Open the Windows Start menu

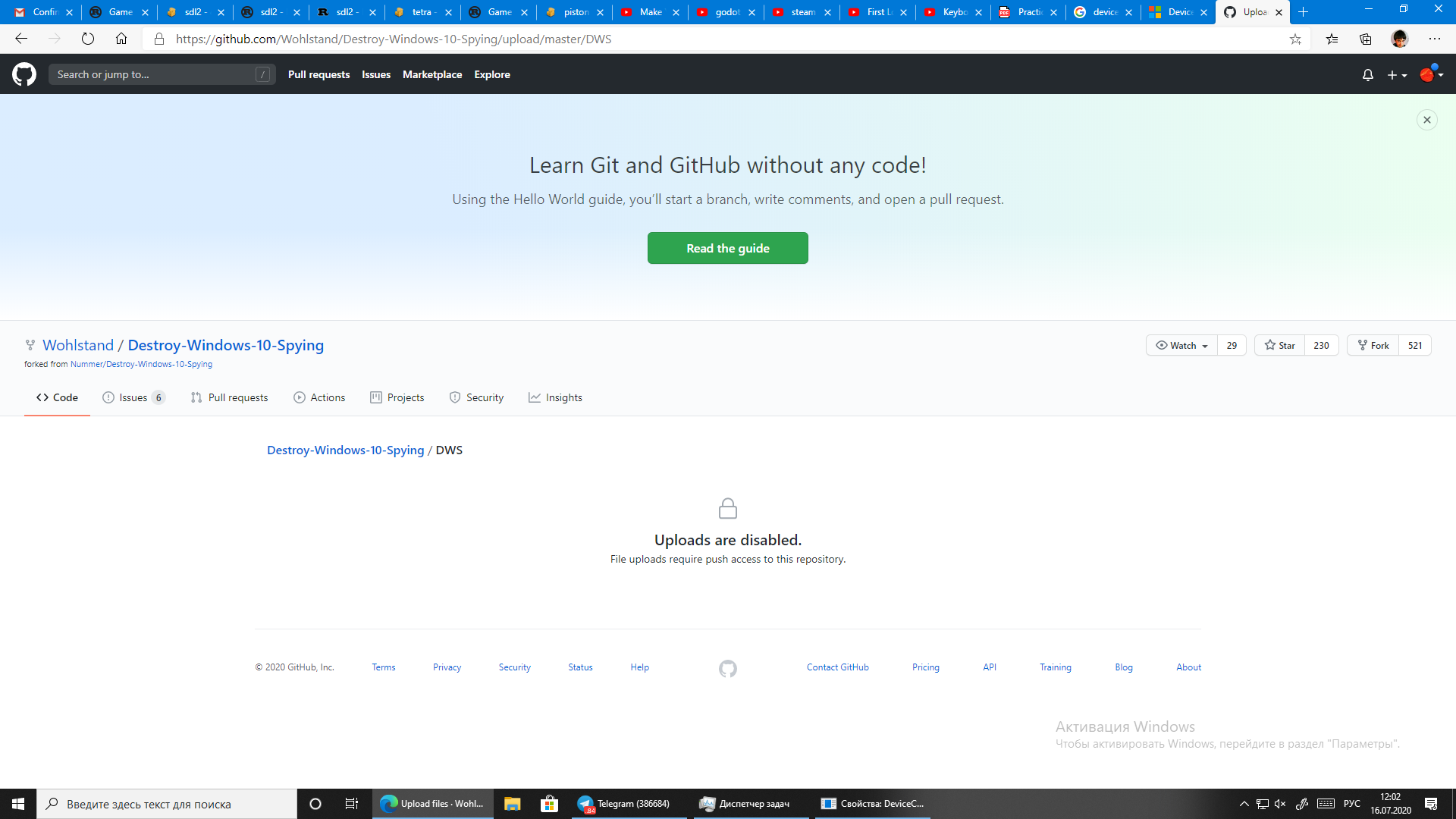pos(18,804)
